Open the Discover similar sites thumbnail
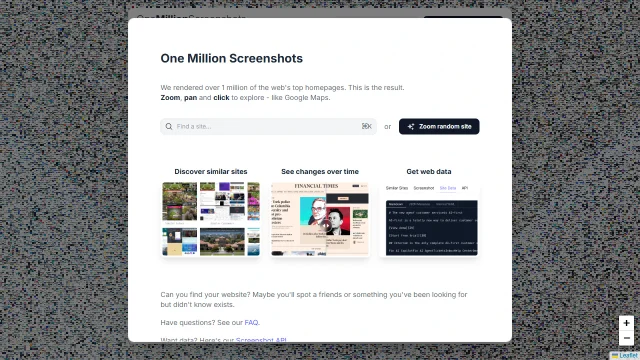The height and width of the screenshot is (360, 640). (211, 219)
